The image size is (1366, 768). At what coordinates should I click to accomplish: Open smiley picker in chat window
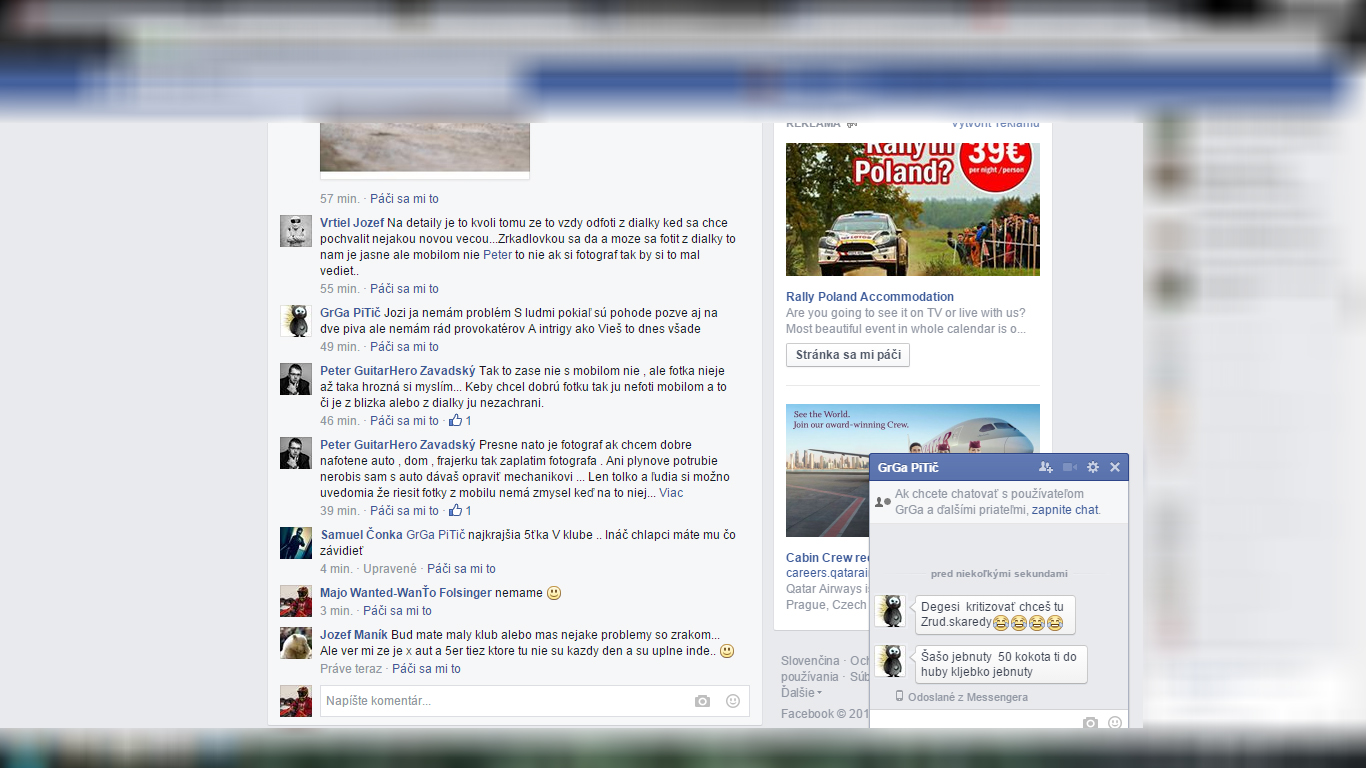point(1115,723)
